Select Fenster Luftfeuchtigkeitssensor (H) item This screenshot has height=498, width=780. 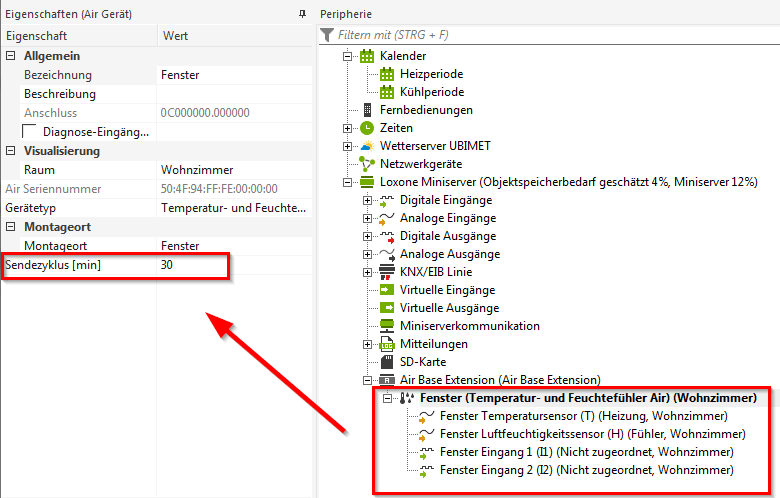(x=592, y=434)
